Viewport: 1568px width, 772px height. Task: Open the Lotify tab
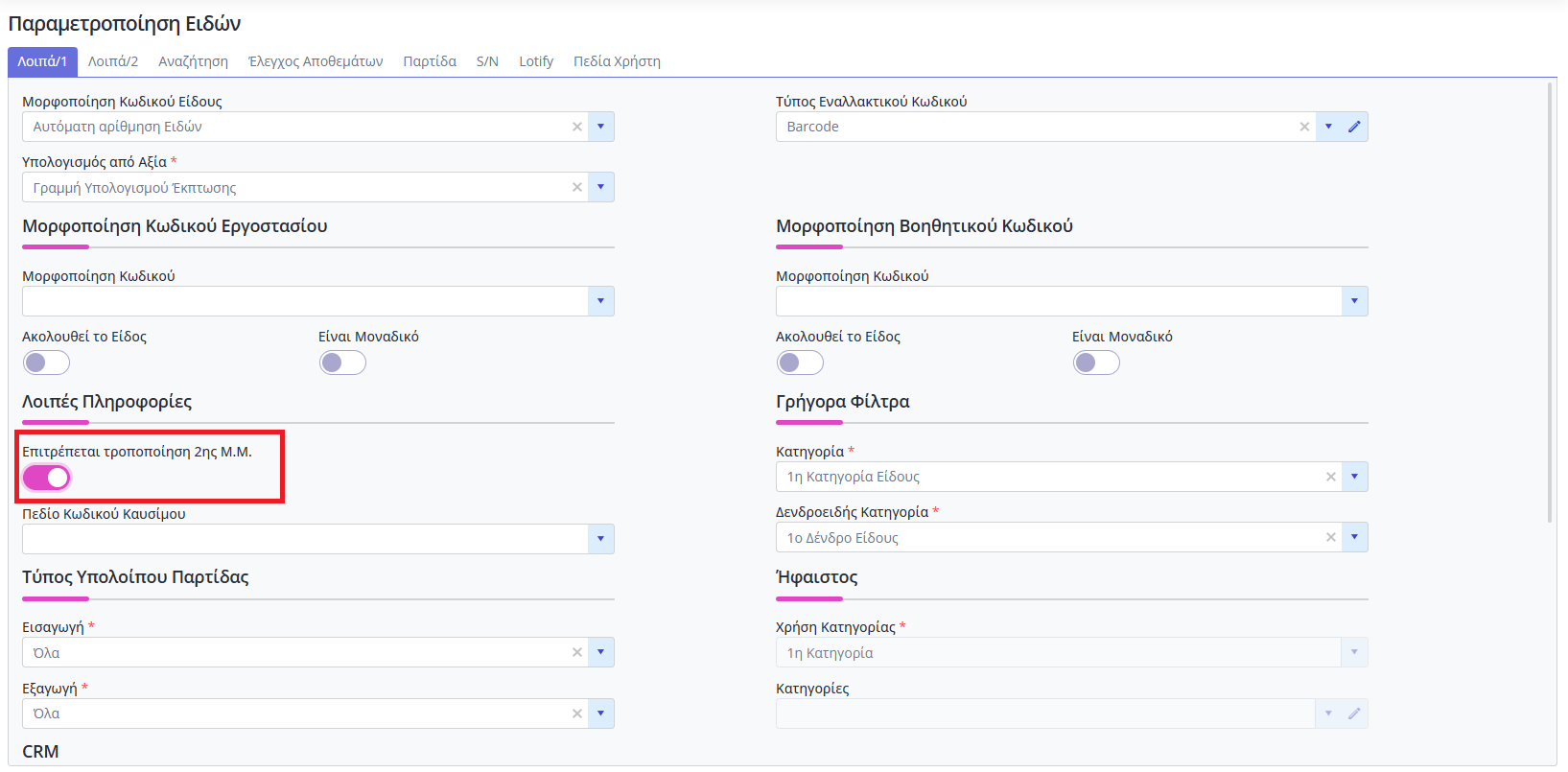tap(536, 61)
